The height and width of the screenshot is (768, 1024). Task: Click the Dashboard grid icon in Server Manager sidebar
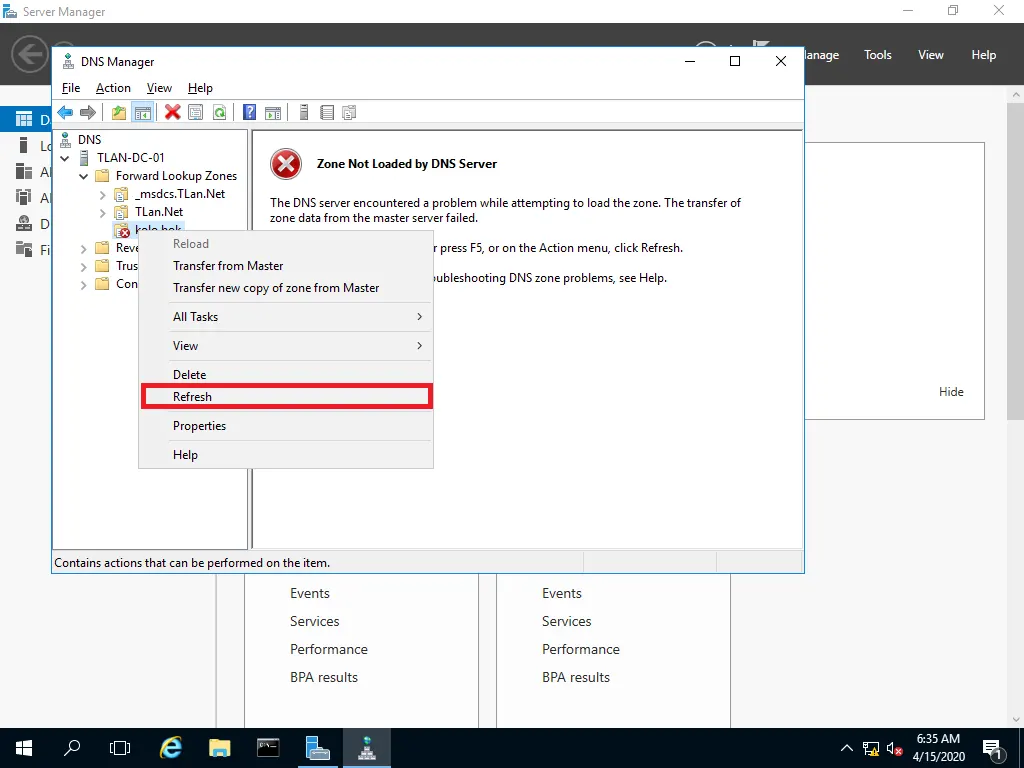(x=24, y=119)
